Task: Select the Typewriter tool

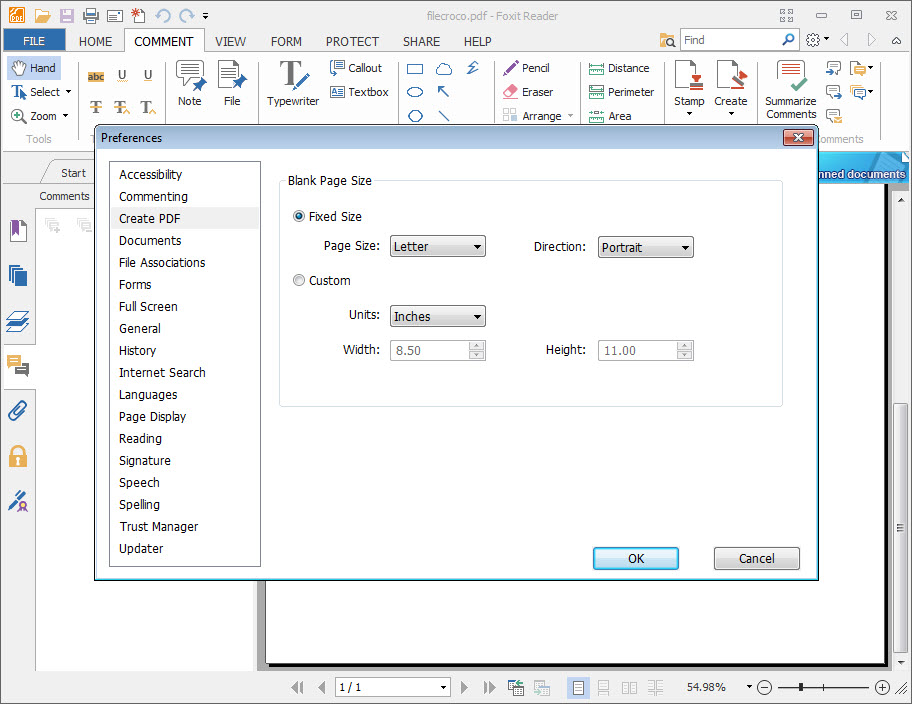Action: pos(292,83)
